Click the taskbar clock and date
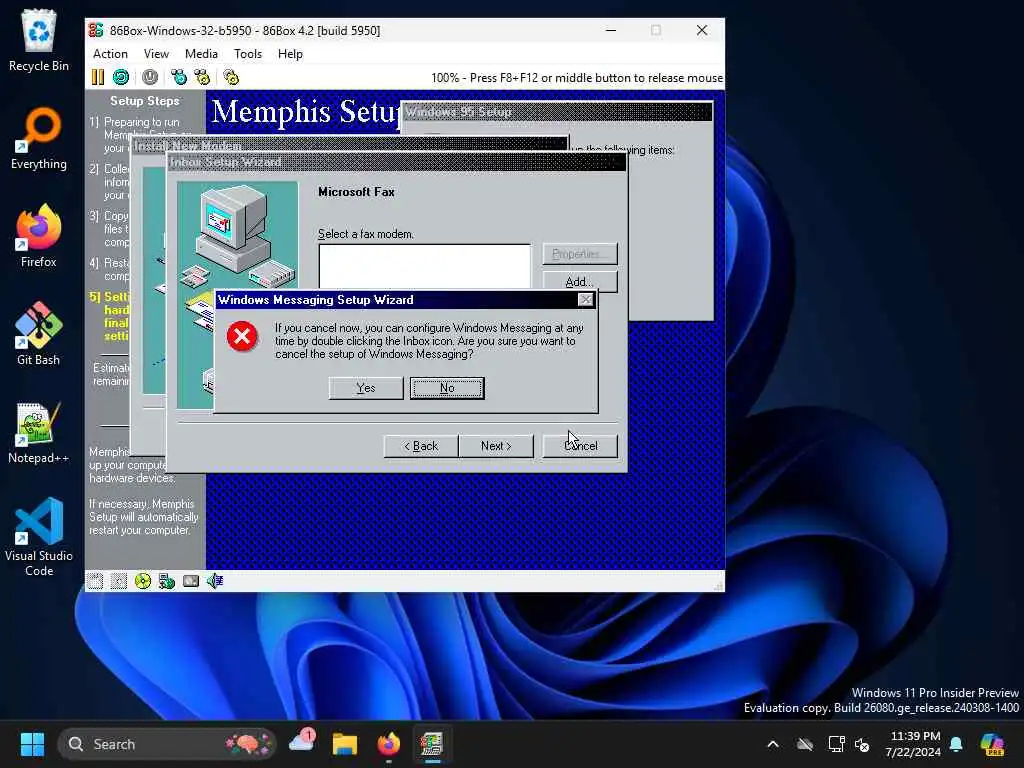The height and width of the screenshot is (768, 1024). (x=913, y=744)
